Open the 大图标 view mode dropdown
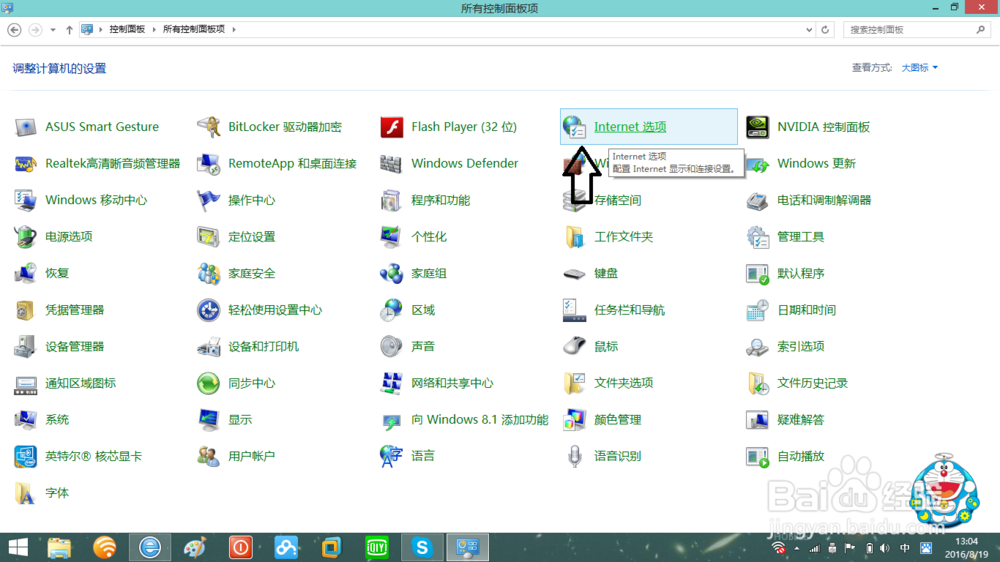 (919, 68)
